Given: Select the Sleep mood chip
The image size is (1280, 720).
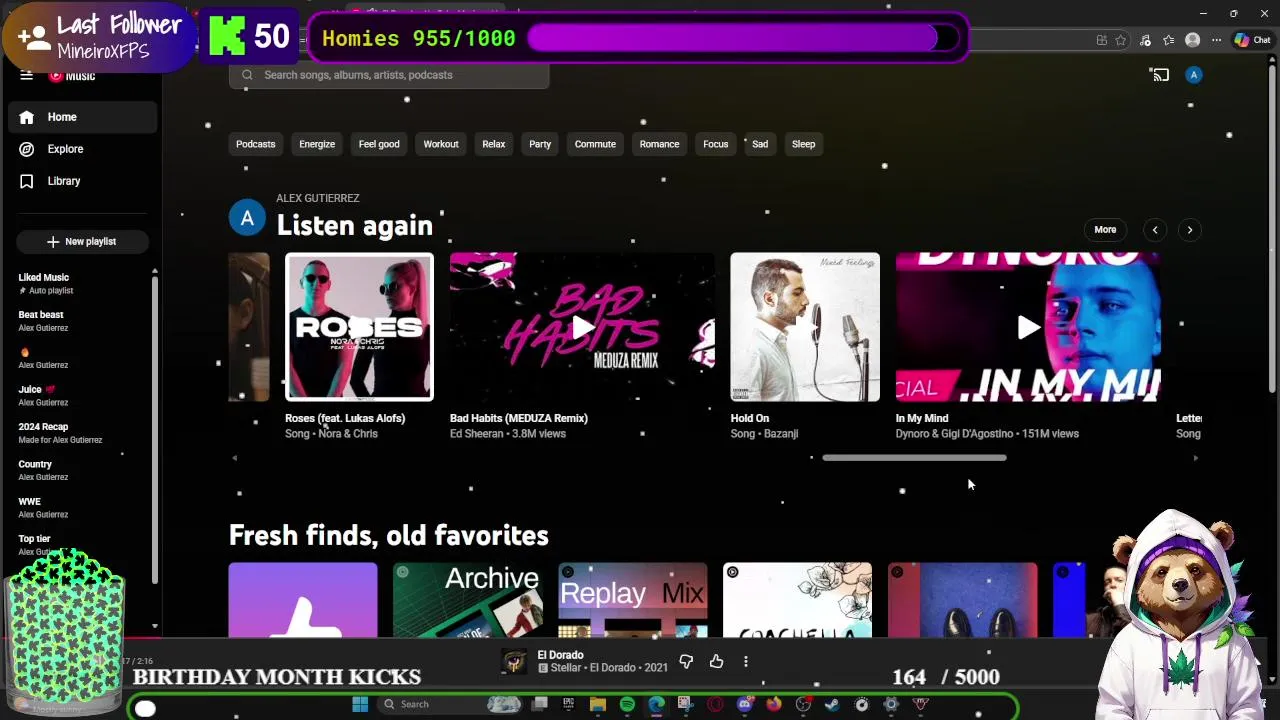Looking at the screenshot, I should tap(804, 144).
